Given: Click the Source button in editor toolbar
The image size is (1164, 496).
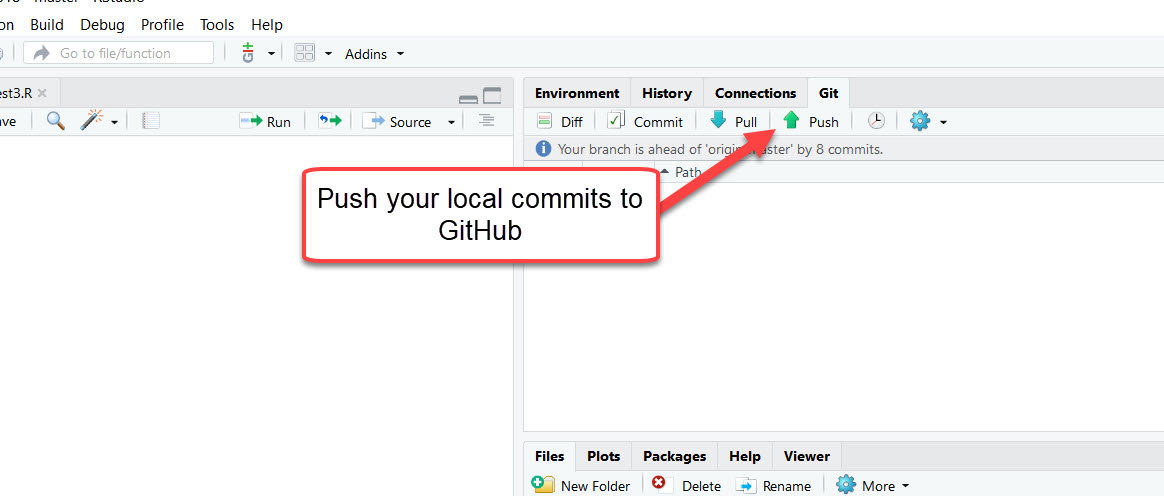Looking at the screenshot, I should click(x=396, y=122).
